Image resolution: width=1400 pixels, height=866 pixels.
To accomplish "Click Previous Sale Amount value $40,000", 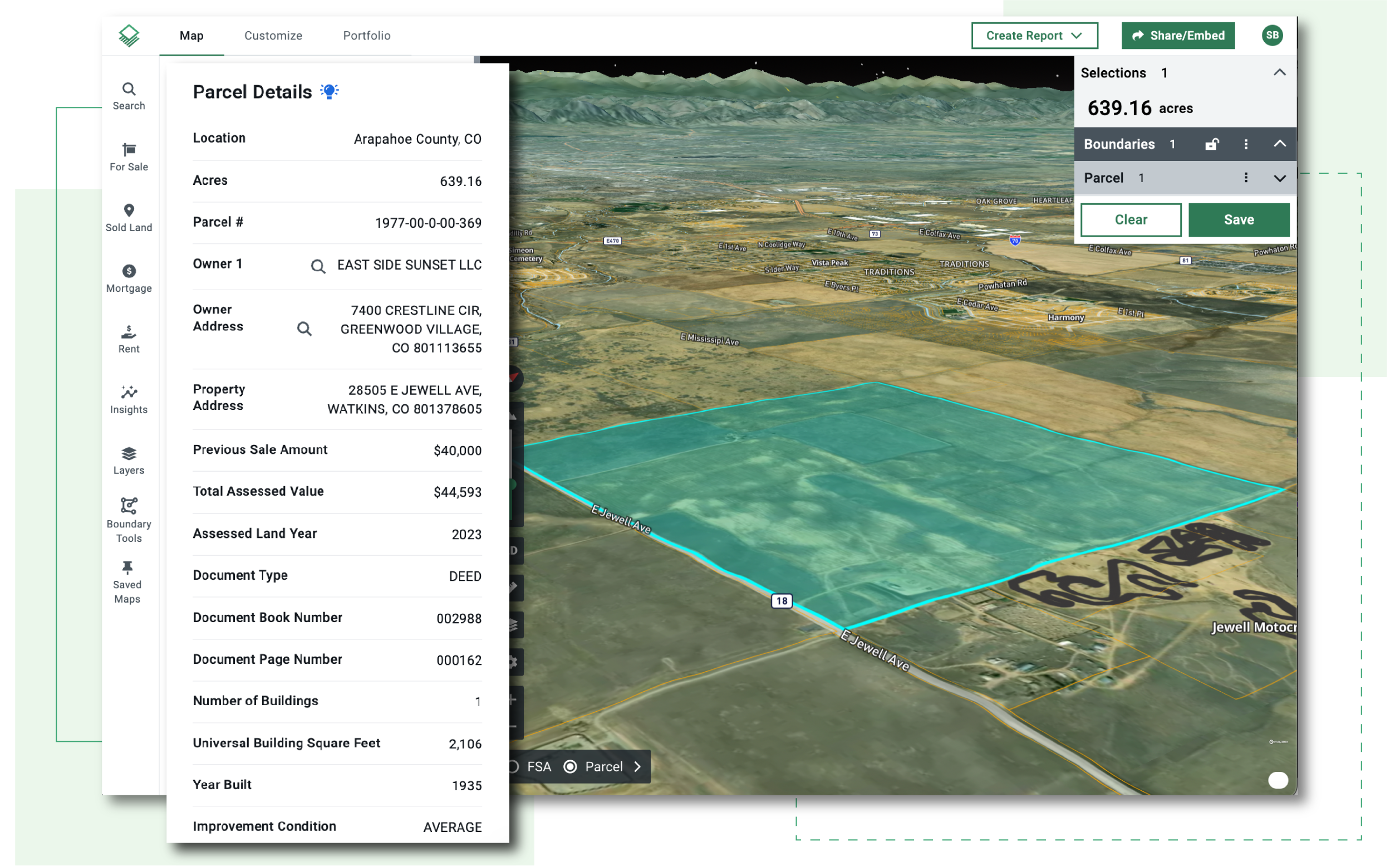I will tap(458, 451).
